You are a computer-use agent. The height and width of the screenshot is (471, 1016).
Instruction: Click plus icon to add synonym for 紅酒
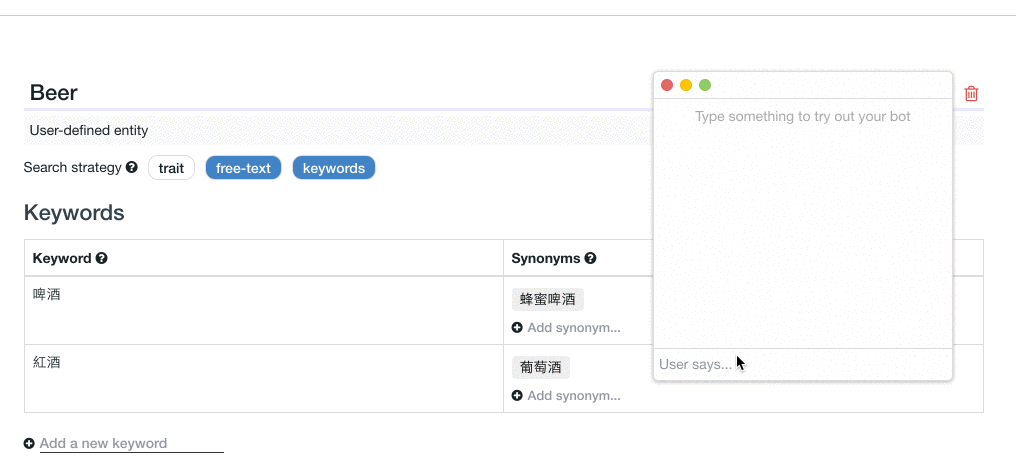517,395
